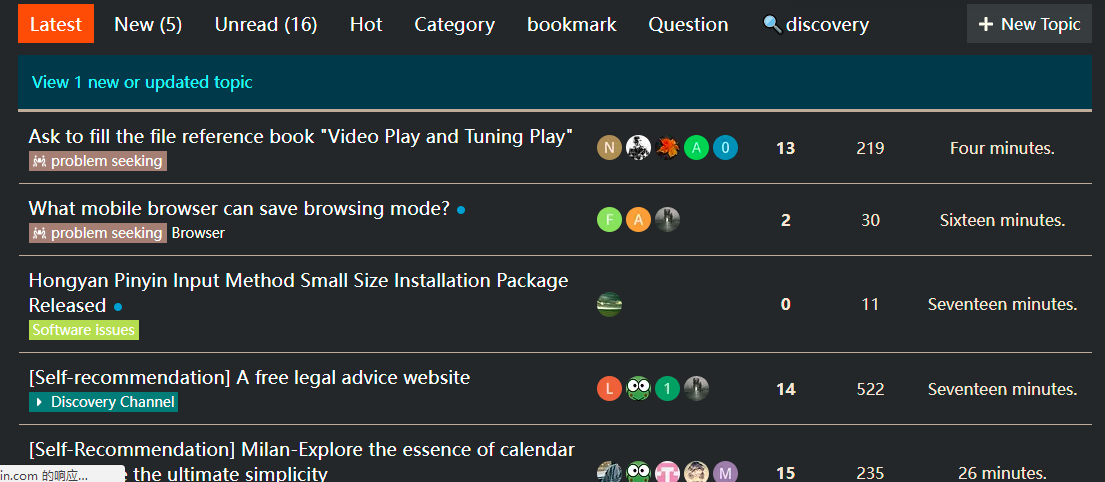Click the orange "L" avatar in legal advice topic
Screen dimensions: 1105x482
coord(609,389)
